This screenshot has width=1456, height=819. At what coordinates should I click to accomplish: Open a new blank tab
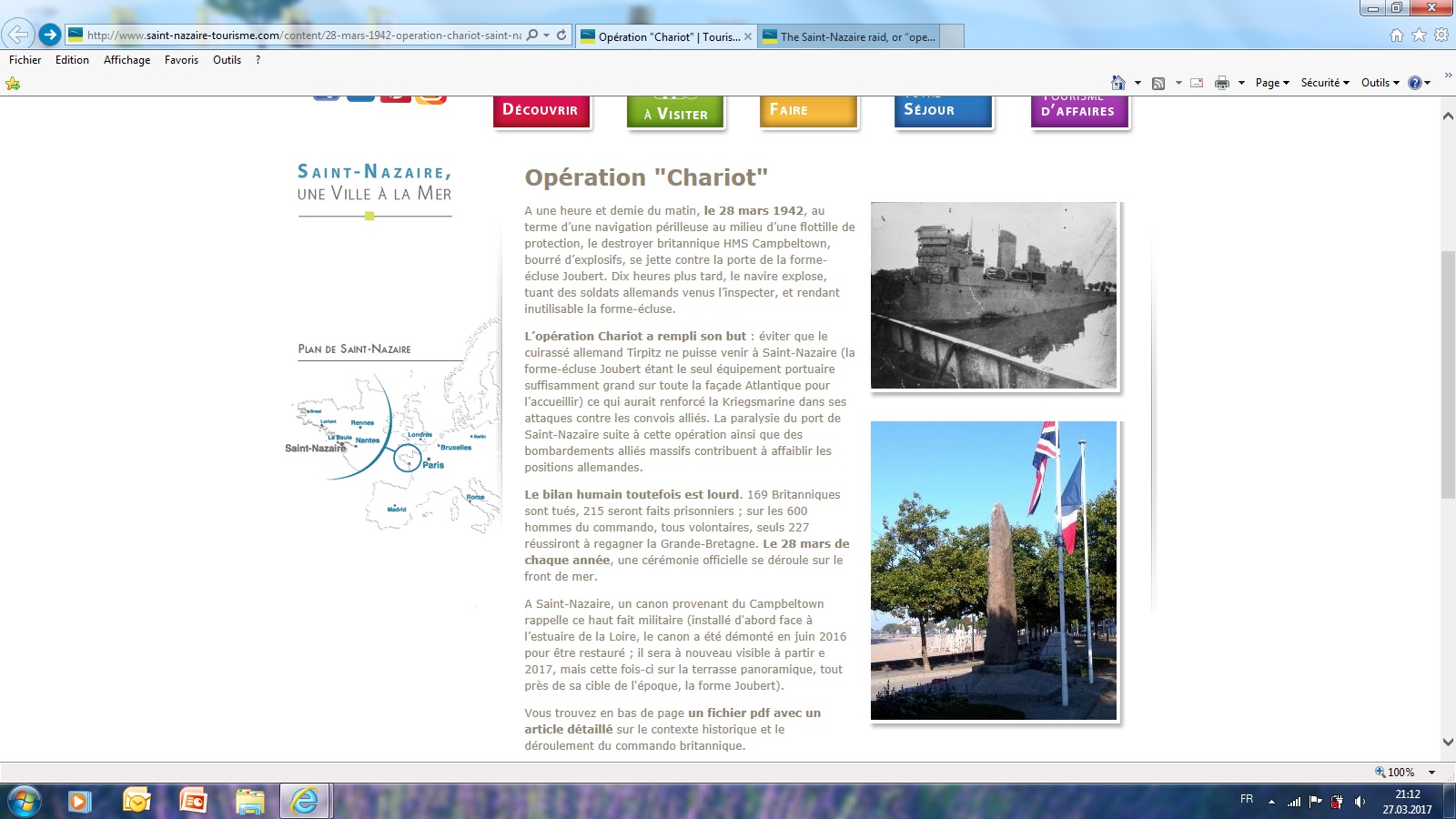pos(952,36)
